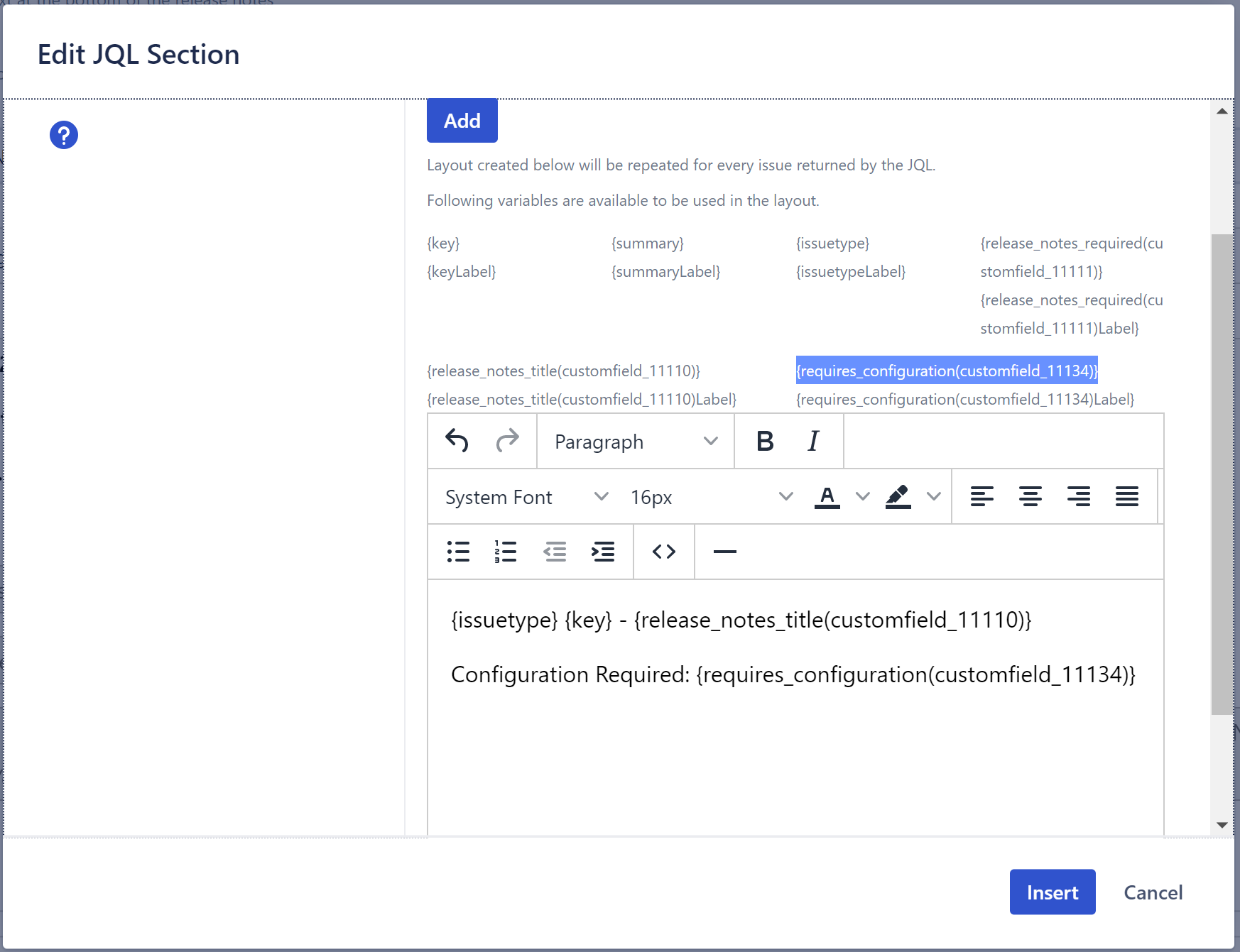The width and height of the screenshot is (1240, 952).
Task: Decrease the indent of the text
Action: tap(555, 552)
